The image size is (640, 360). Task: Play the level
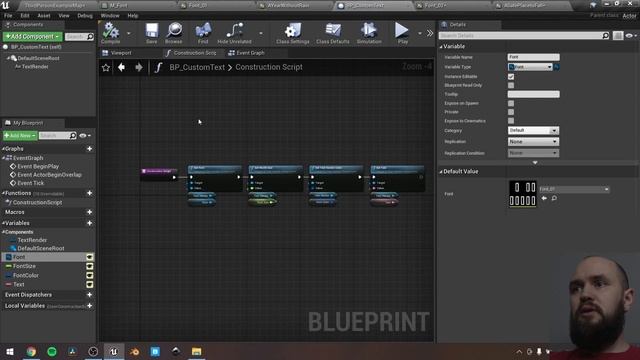[x=402, y=33]
